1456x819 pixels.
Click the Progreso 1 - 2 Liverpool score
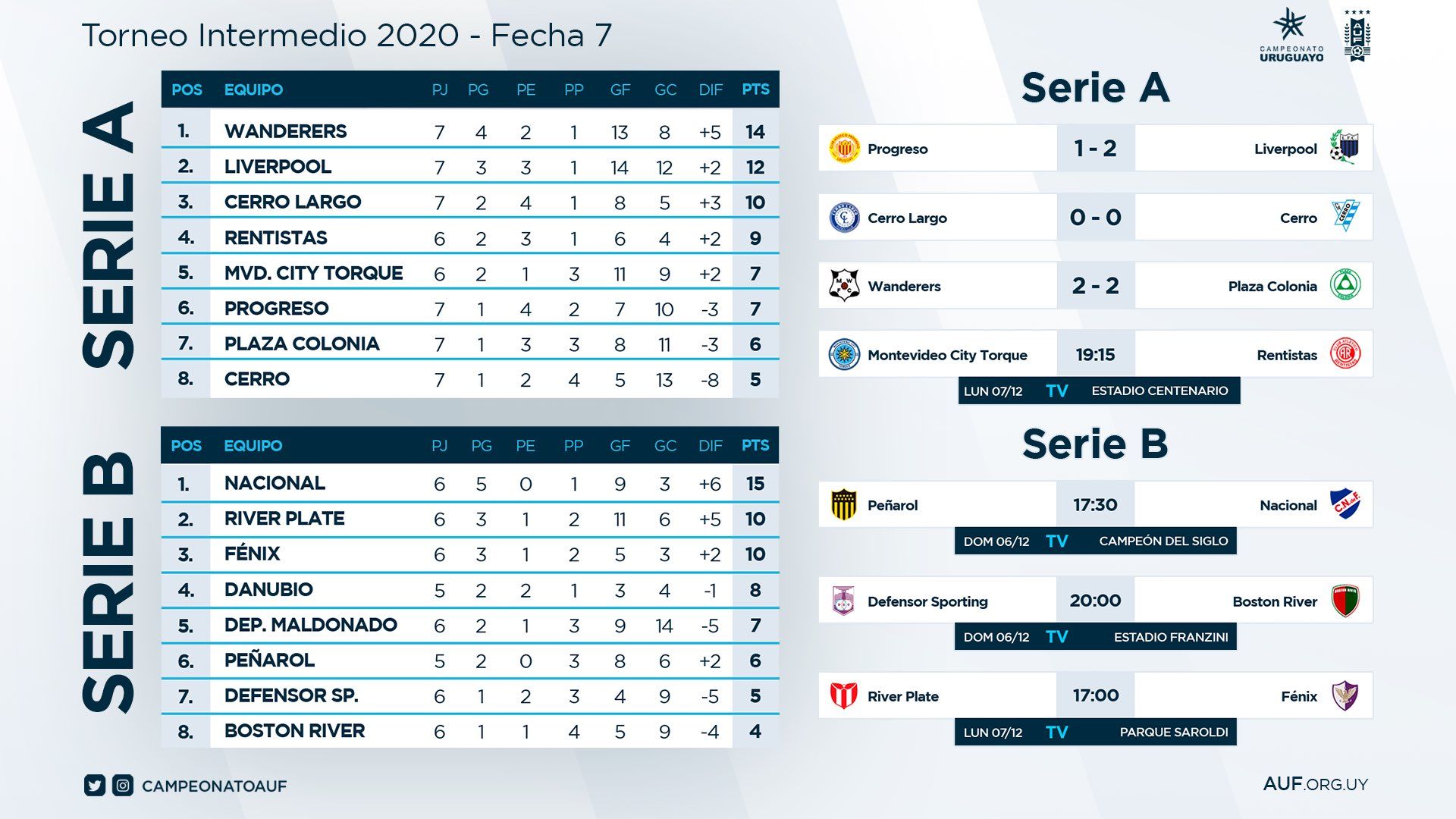(x=1095, y=149)
